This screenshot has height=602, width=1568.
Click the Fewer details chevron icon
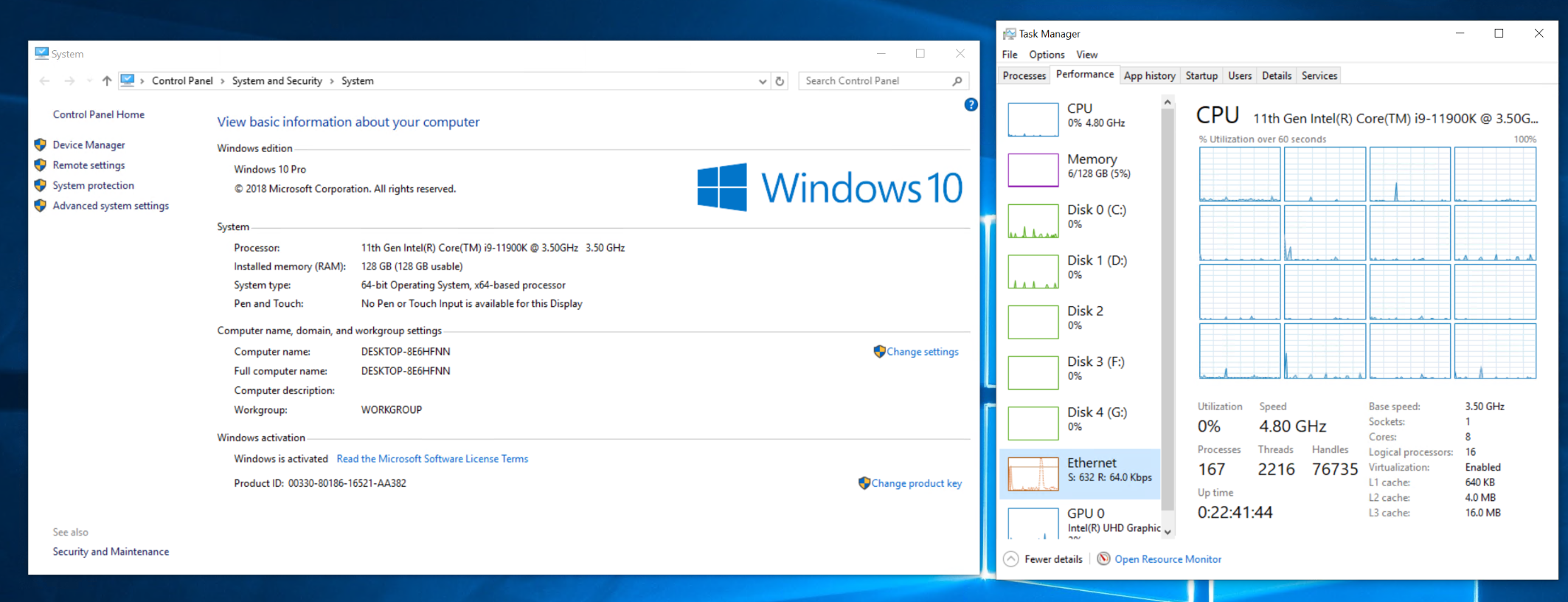point(1012,559)
